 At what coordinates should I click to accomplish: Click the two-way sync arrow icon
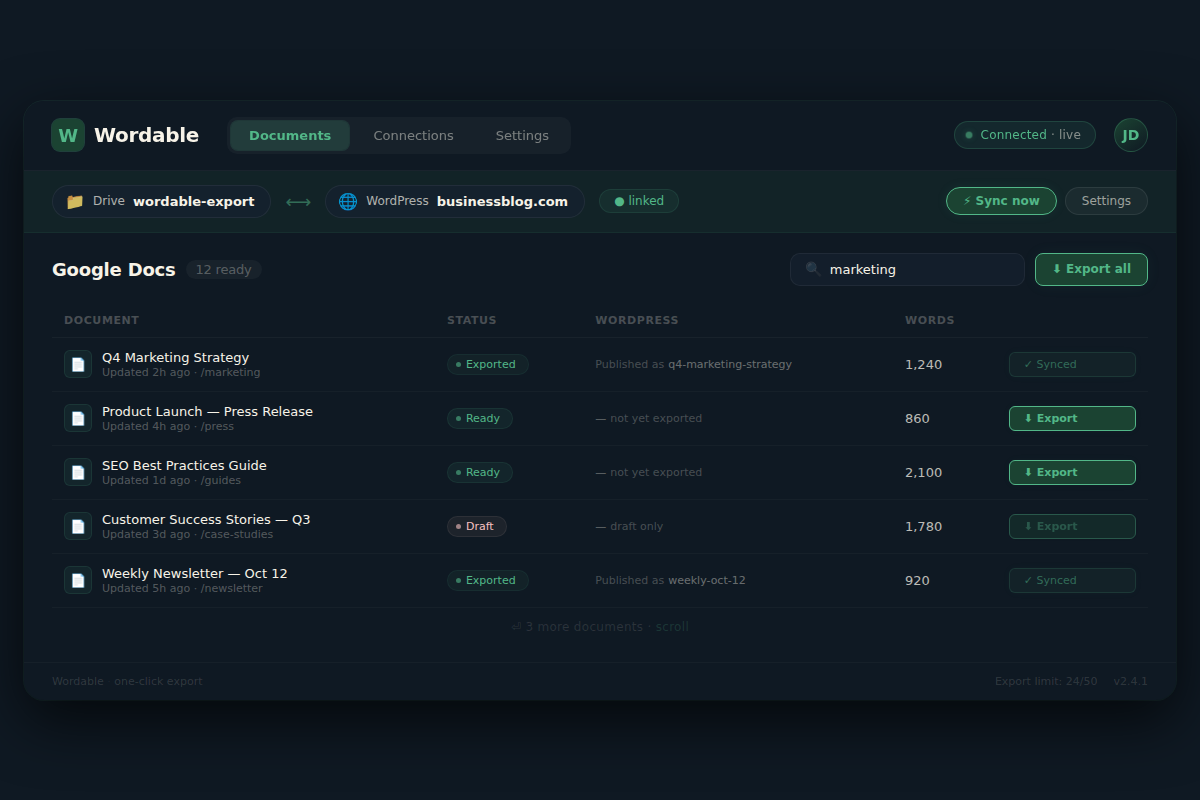[x=298, y=201]
